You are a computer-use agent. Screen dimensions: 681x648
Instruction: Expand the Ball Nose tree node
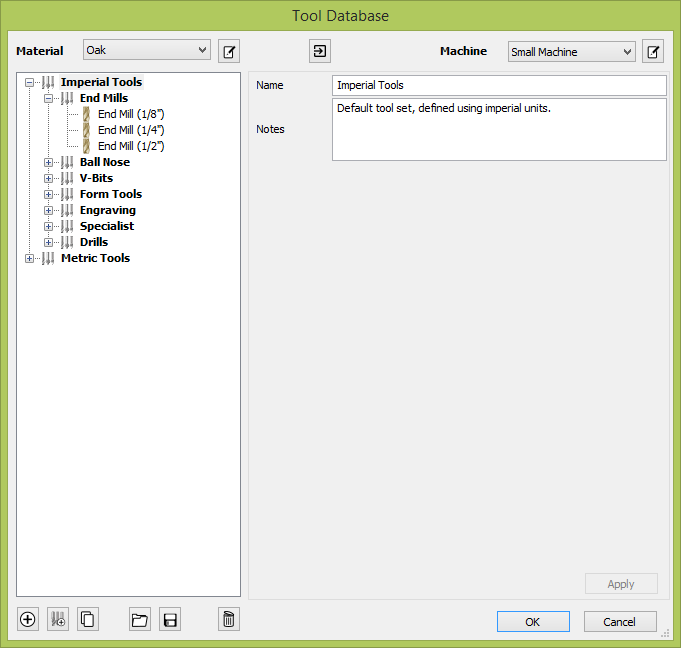point(48,162)
